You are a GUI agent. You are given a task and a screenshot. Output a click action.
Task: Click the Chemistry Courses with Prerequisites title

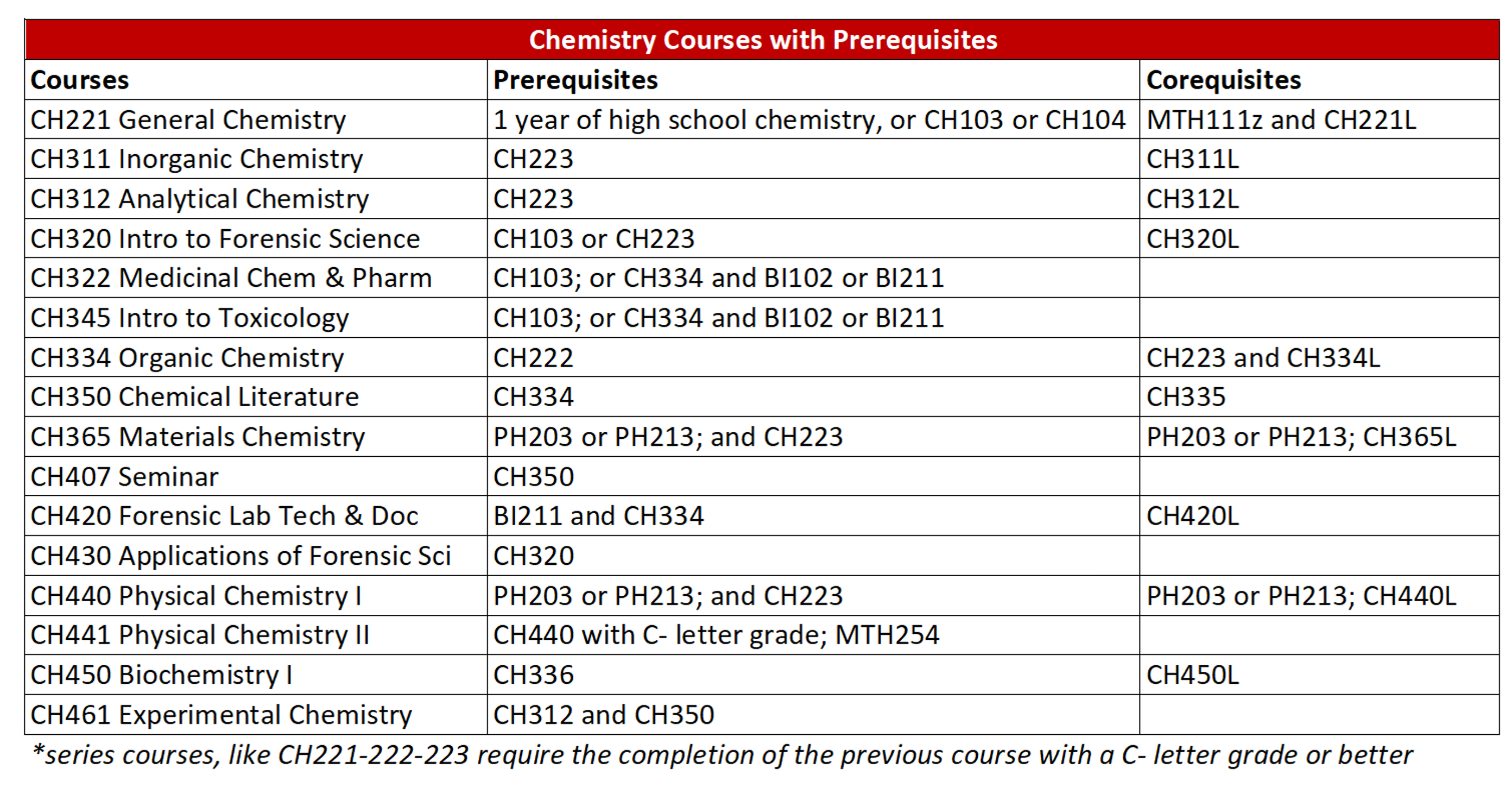click(762, 40)
